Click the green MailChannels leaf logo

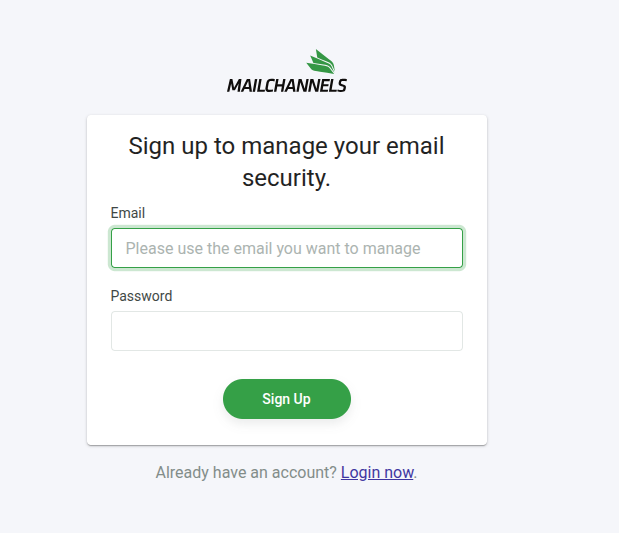pyautogui.click(x=320, y=62)
